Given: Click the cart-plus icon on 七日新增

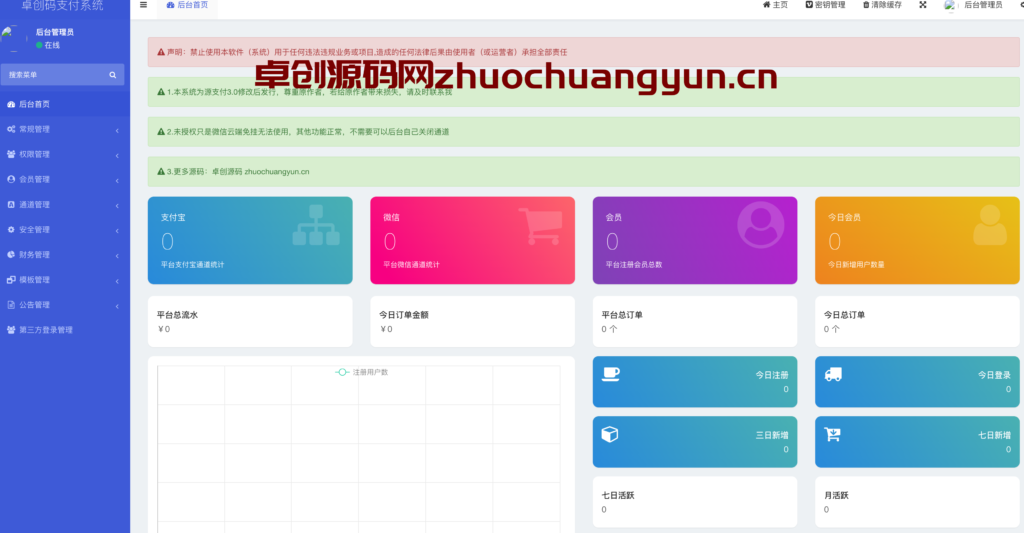Looking at the screenshot, I should 833,434.
